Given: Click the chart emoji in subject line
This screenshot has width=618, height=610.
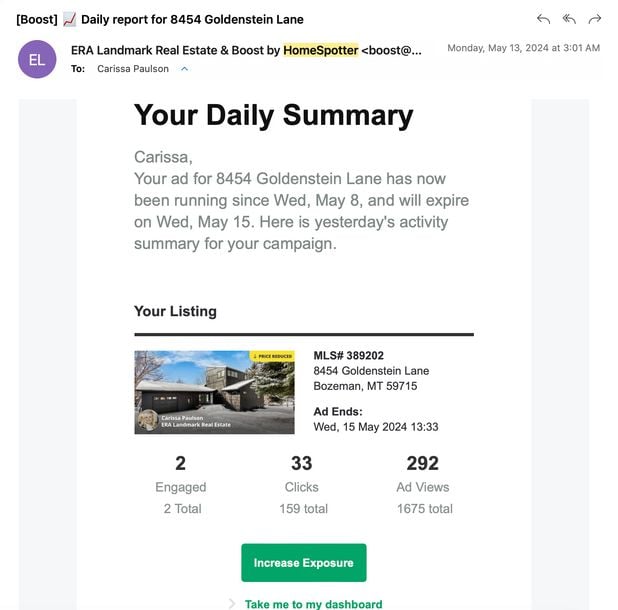Looking at the screenshot, I should 70,19.
